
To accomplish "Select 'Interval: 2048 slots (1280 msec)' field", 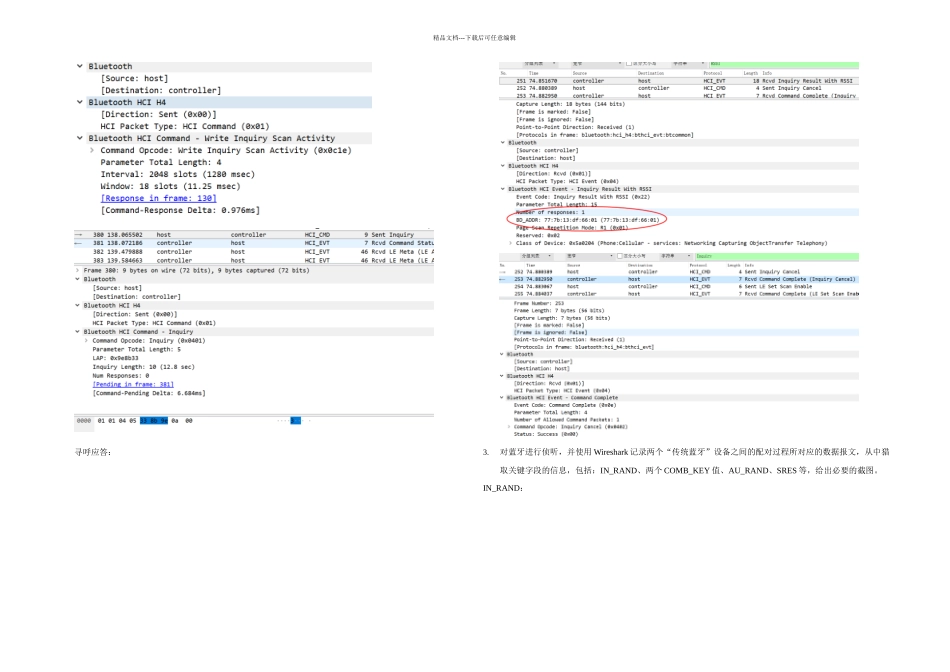I will point(178,175).
